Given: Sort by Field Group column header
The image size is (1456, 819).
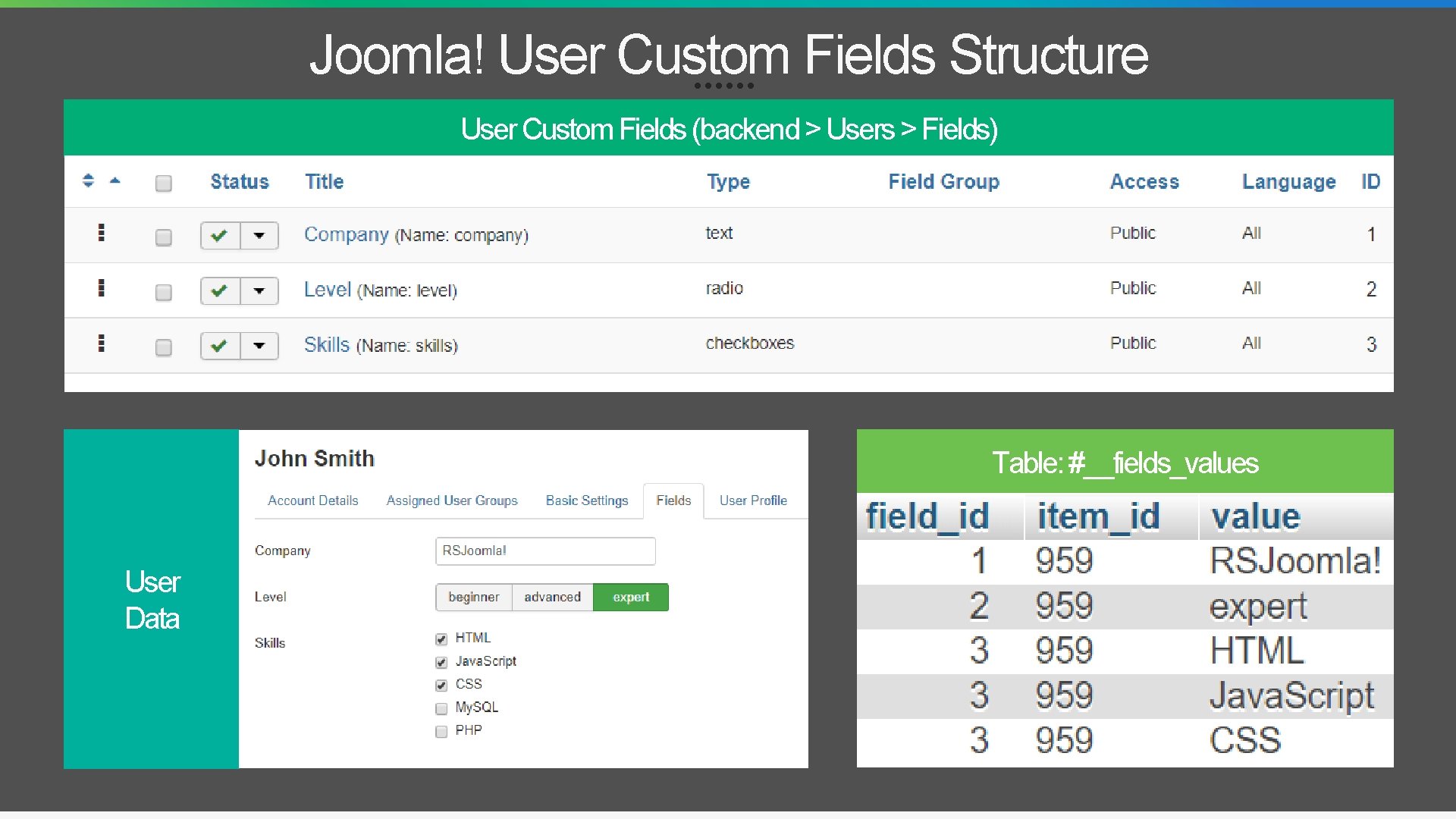Looking at the screenshot, I should (944, 181).
